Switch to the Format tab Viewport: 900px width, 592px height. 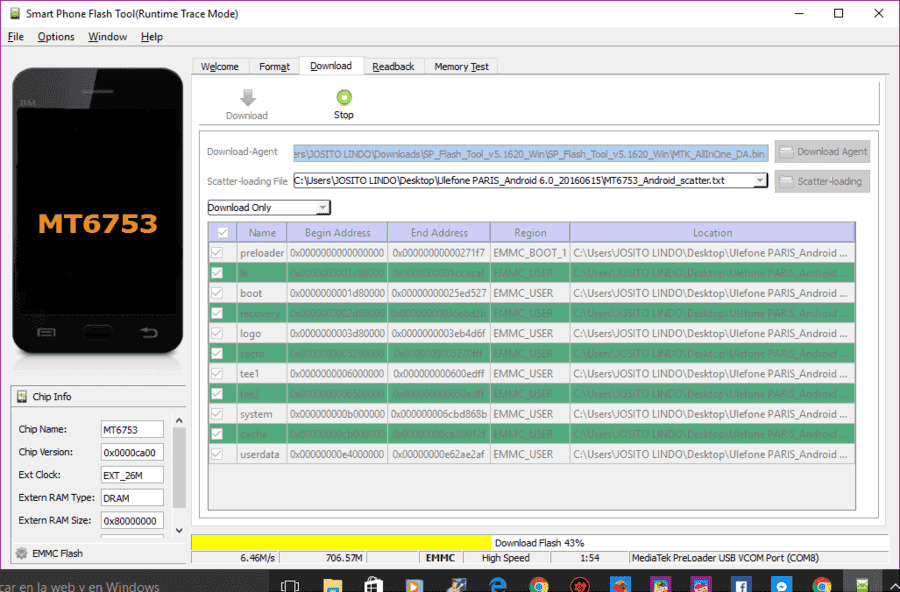tap(274, 67)
